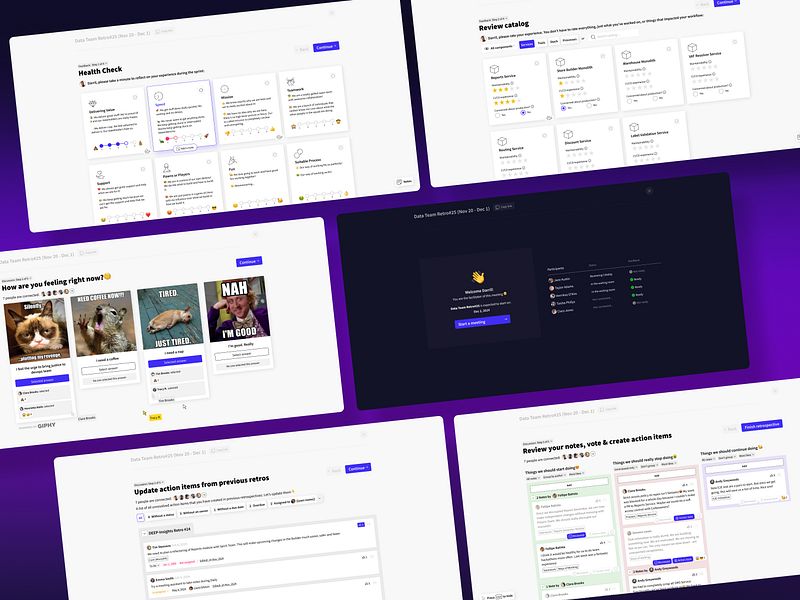Click the Store Builder Monolith cube icon
This screenshot has height=600, width=800.
[560, 62]
